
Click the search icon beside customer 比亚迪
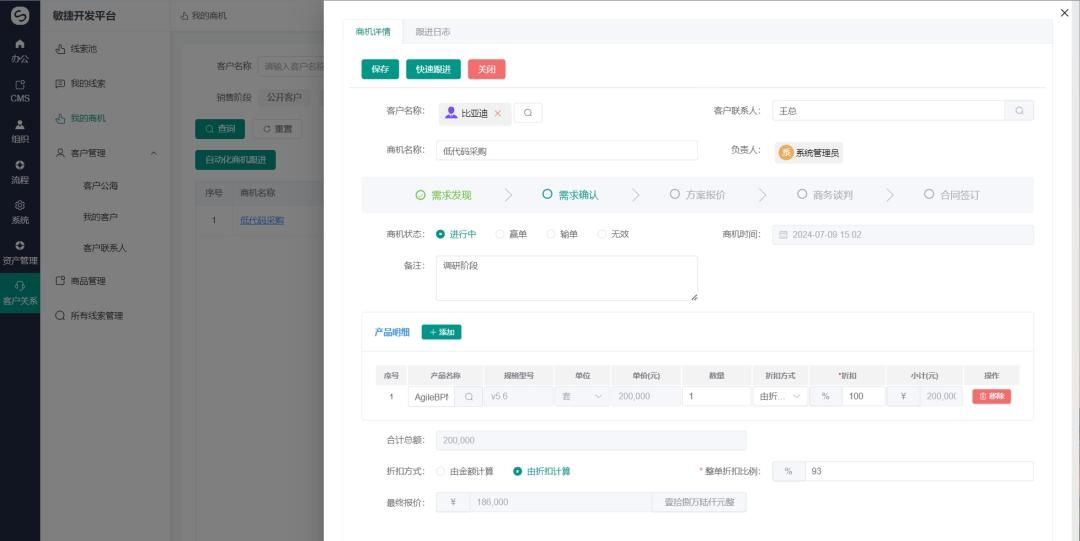tap(528, 113)
